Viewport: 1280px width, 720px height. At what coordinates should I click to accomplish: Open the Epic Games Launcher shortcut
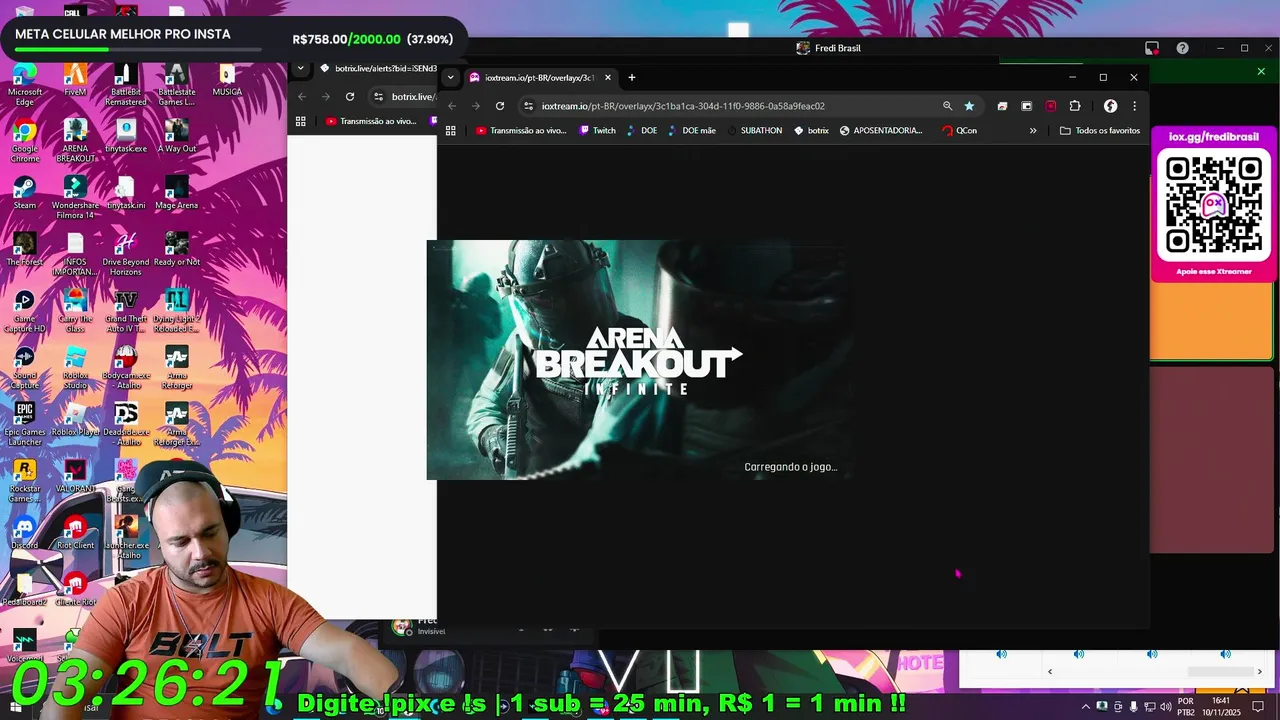(25, 425)
